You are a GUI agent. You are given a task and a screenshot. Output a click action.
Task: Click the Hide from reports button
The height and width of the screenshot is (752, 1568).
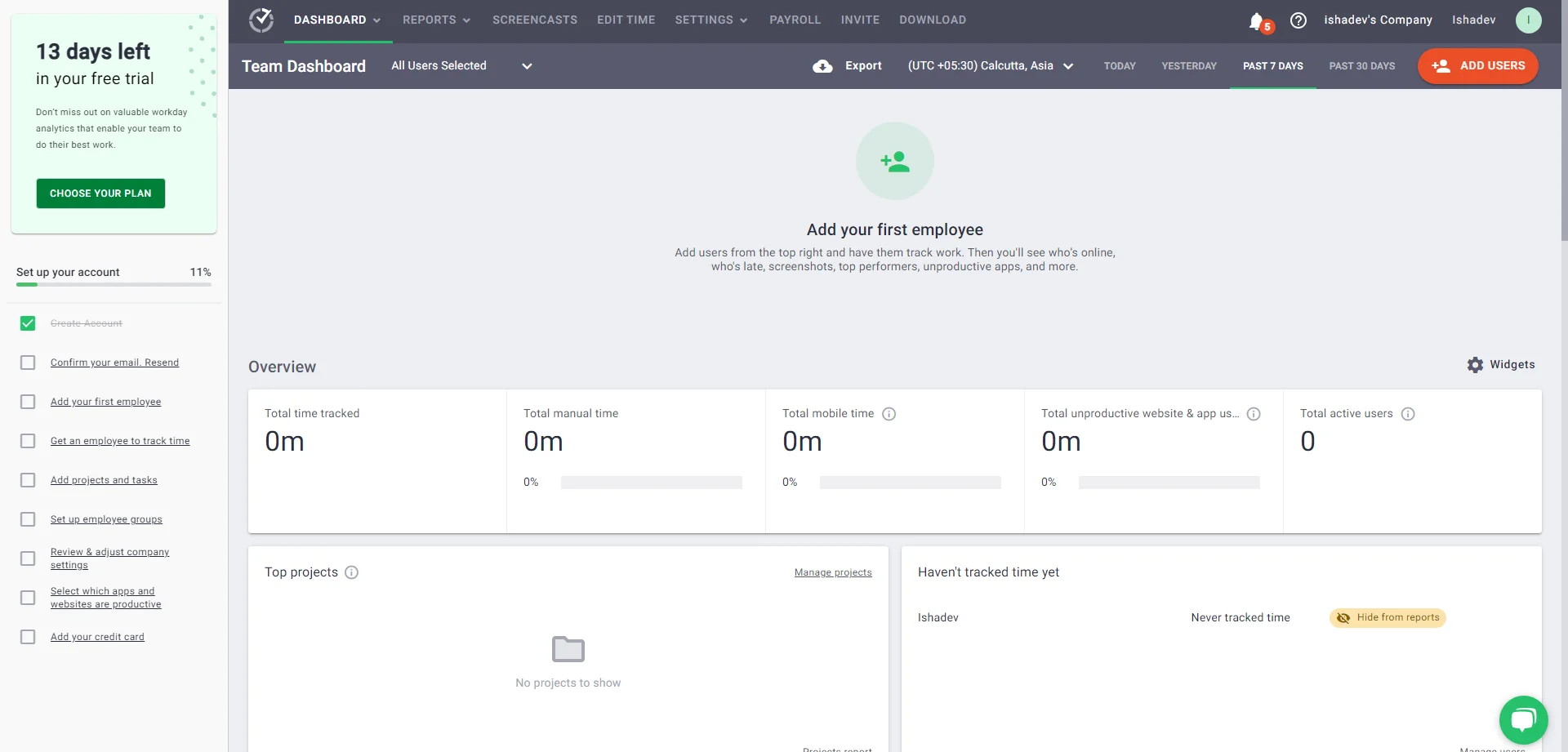click(x=1388, y=618)
